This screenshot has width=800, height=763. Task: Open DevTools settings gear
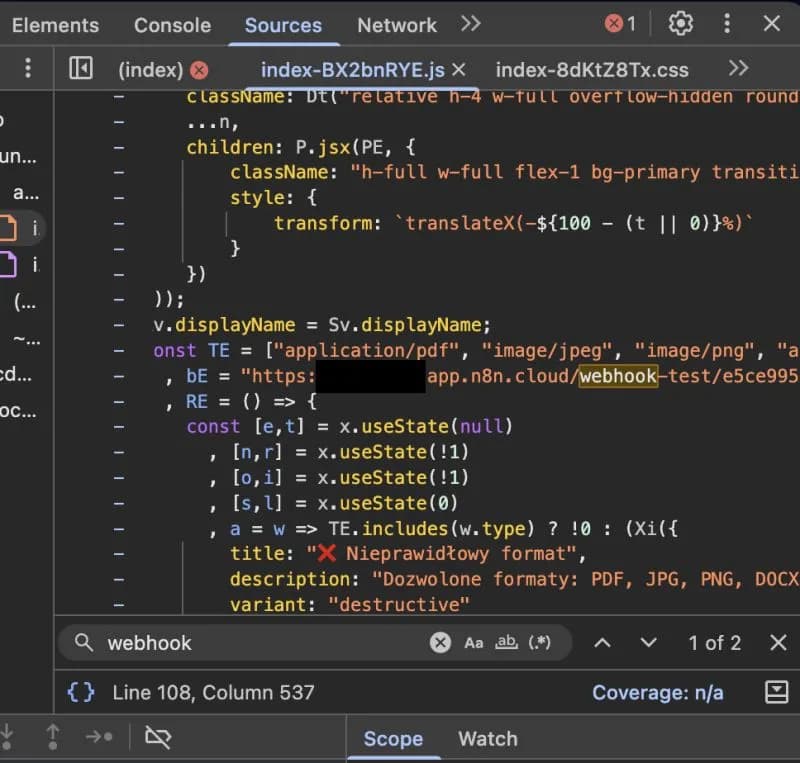(x=681, y=23)
